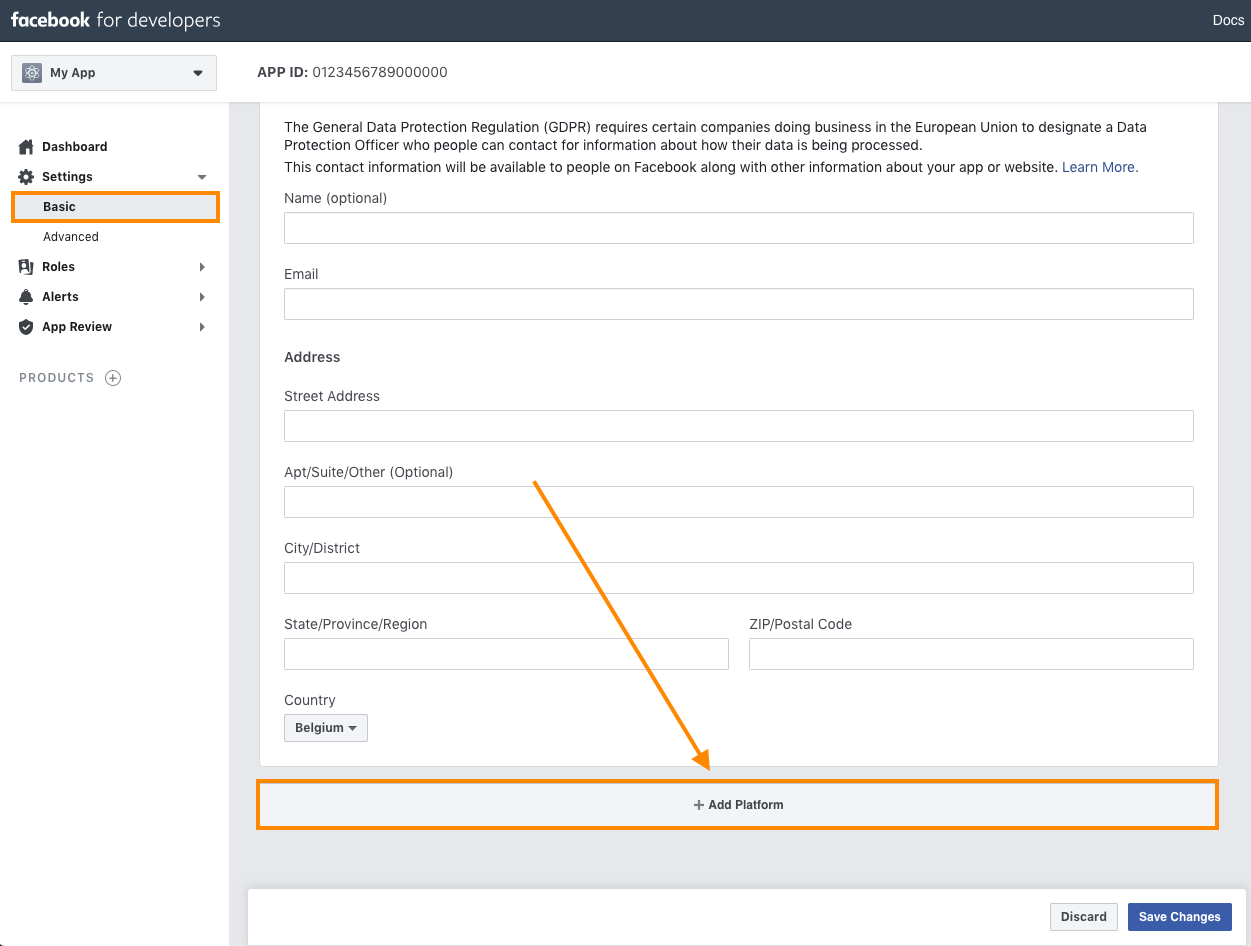Viewport: 1251px width, 946px height.
Task: Focus the ZIP/Postal Code input field
Action: 971,654
